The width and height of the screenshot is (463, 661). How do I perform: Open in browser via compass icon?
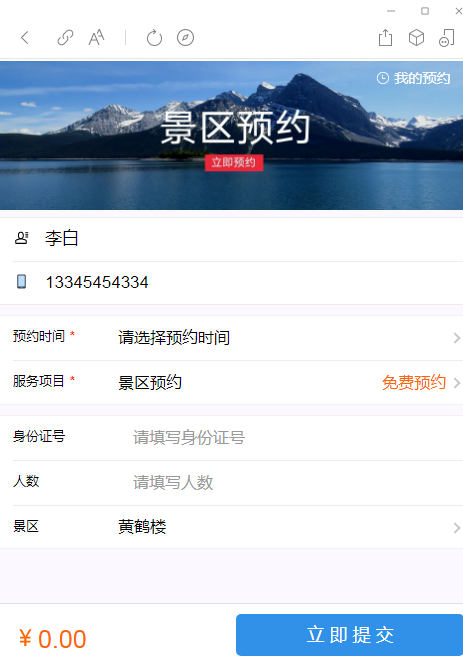(186, 38)
